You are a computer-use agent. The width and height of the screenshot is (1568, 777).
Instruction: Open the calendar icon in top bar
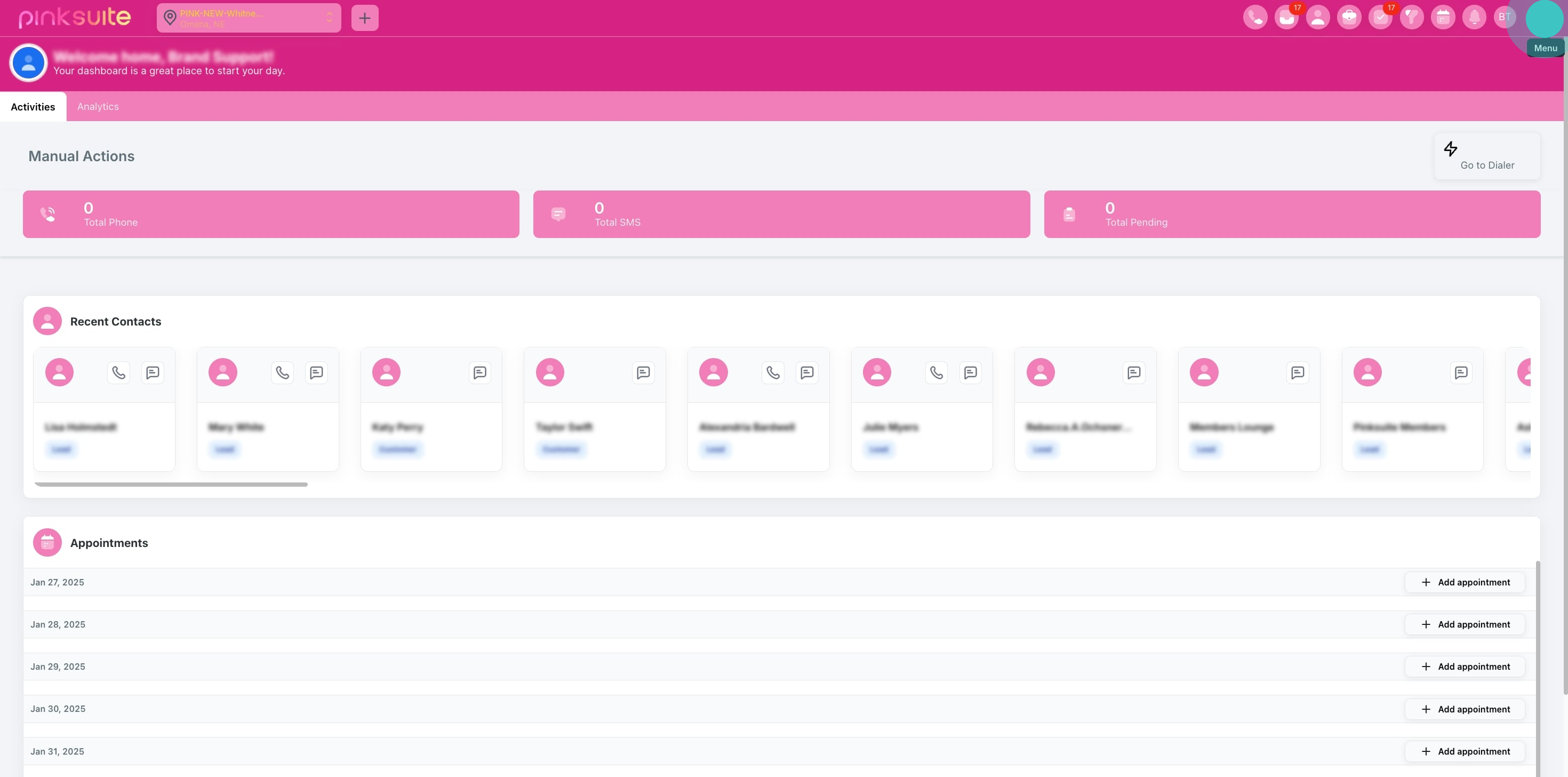click(1443, 17)
